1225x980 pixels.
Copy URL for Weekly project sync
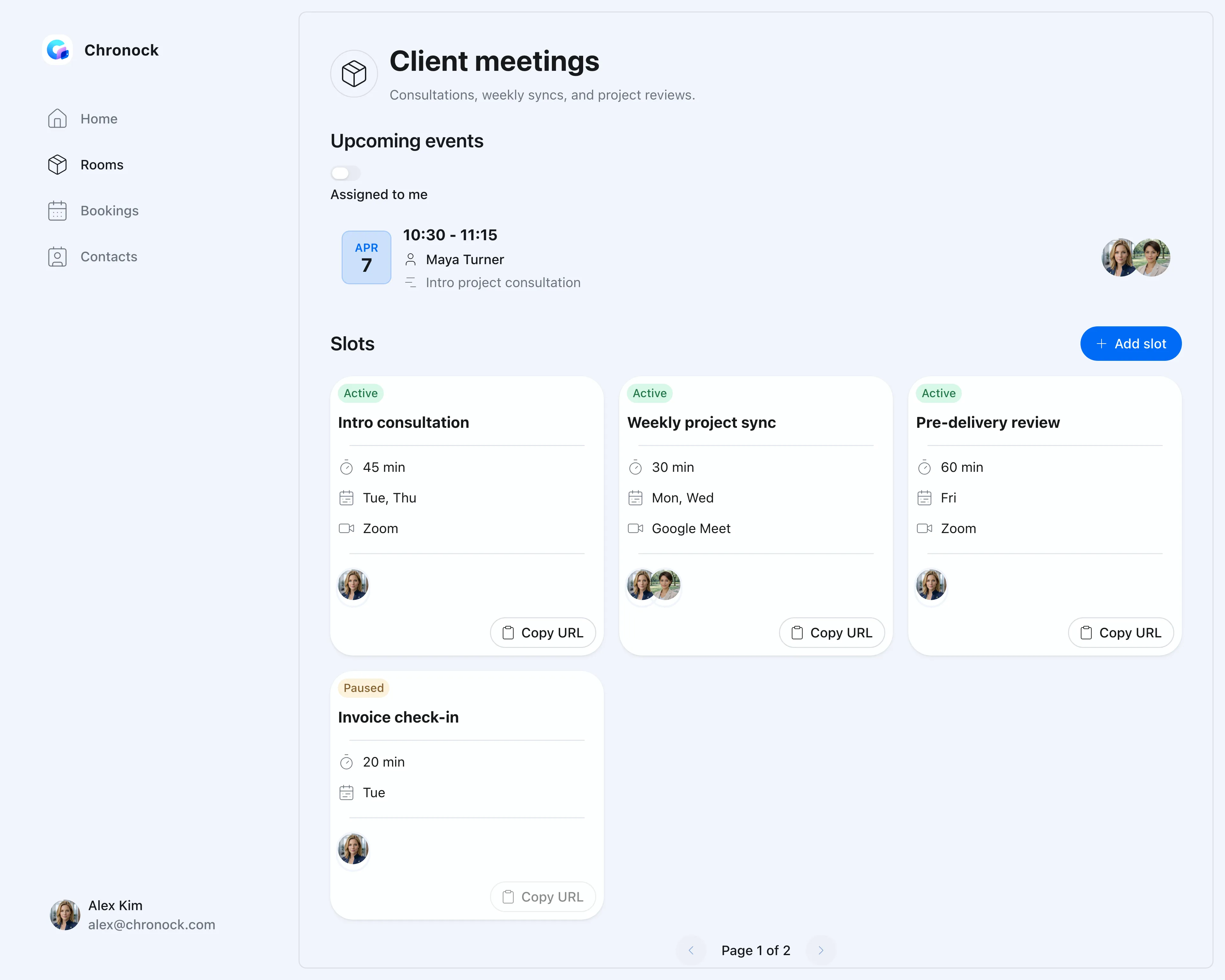832,632
